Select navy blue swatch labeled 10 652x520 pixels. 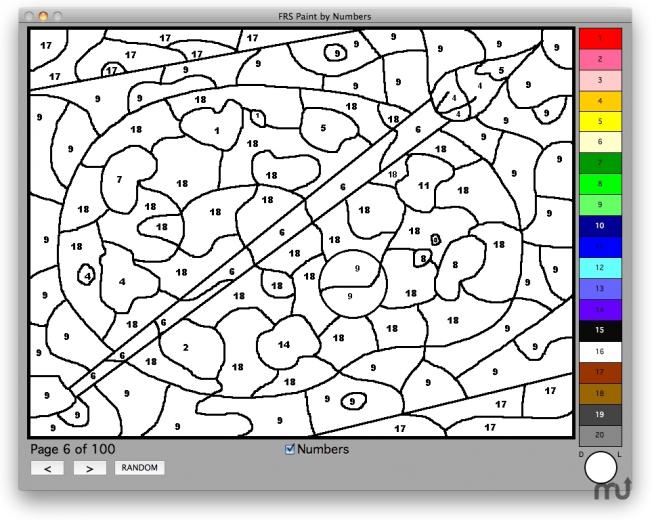point(600,226)
